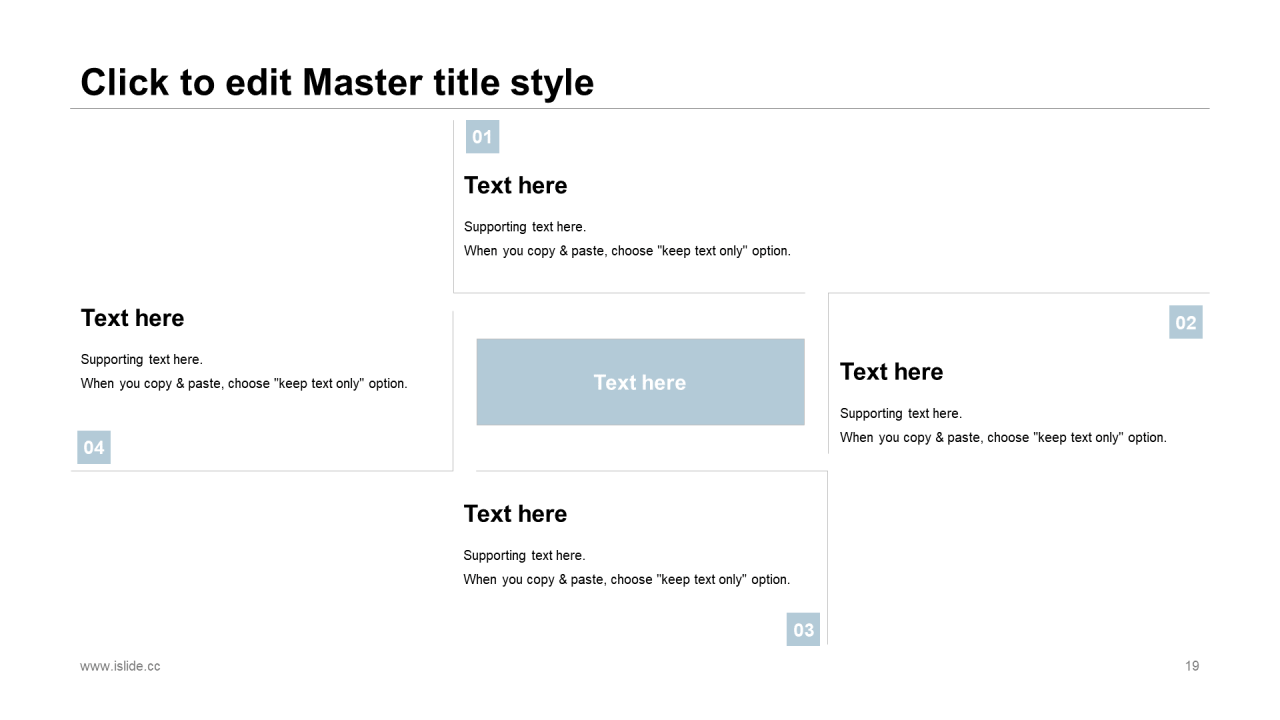Select the "Text here" heading below badge 02
Viewport: 1280px width, 720px height.
coord(891,372)
